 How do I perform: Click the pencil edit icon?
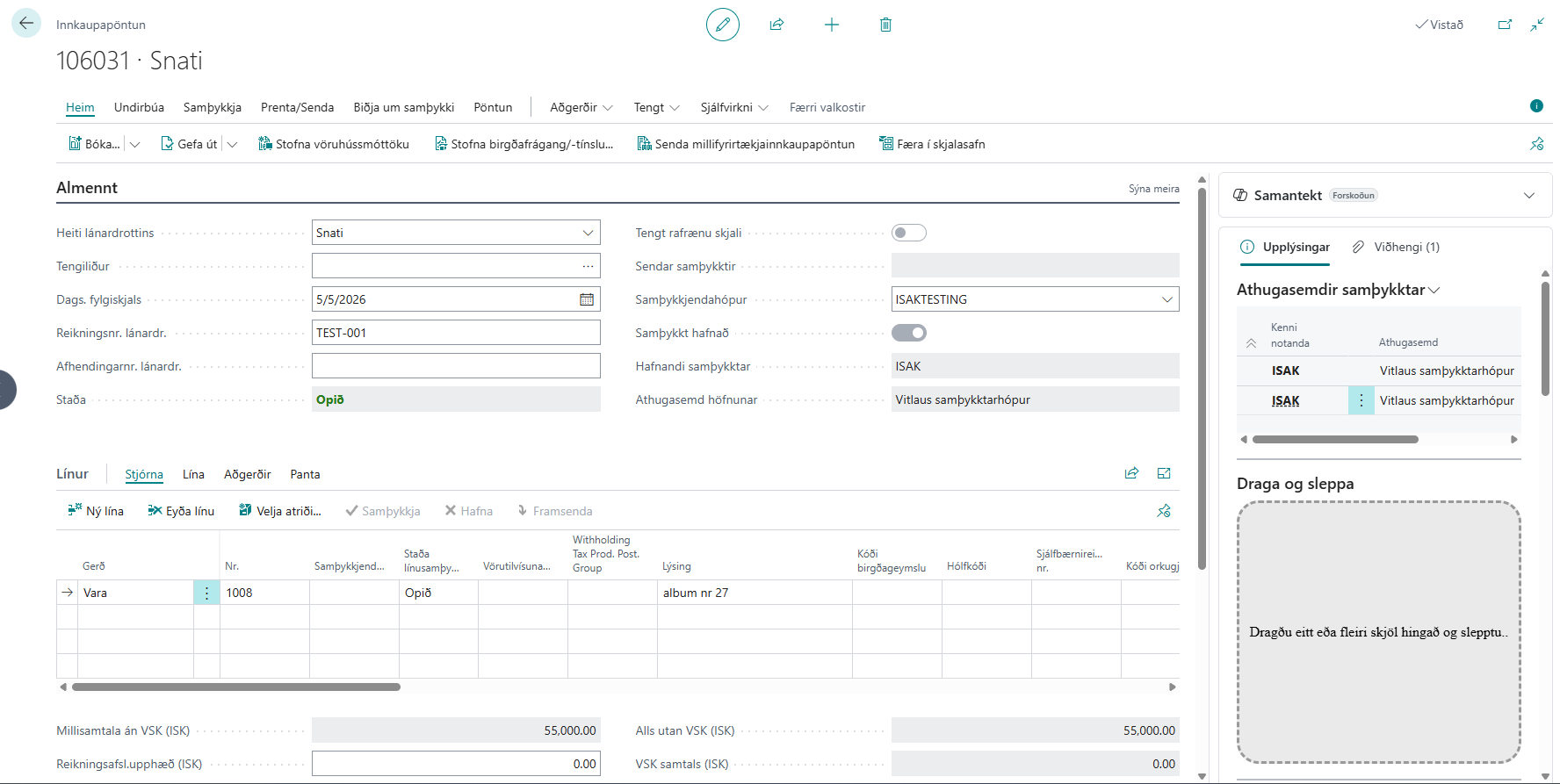[x=723, y=25]
